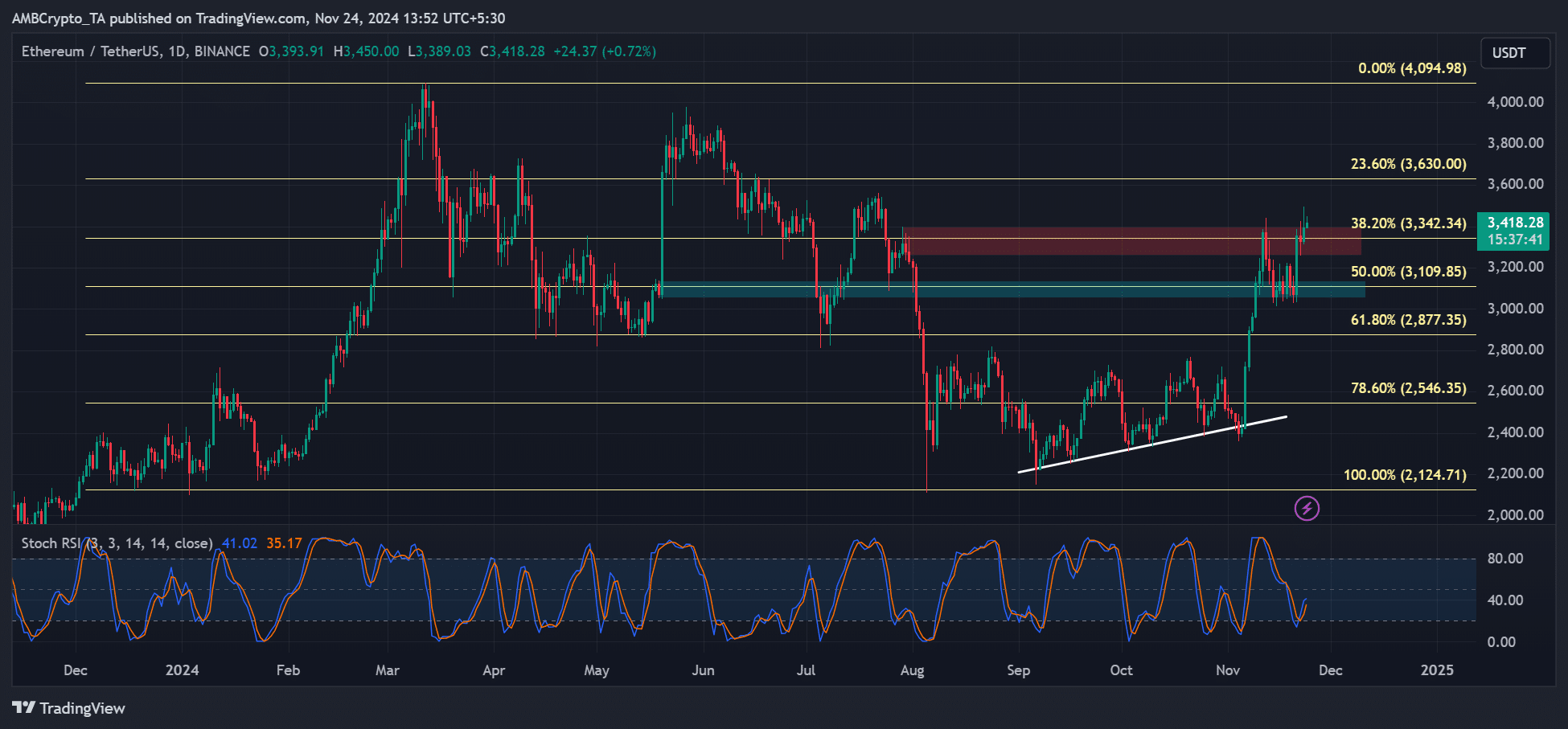Click the countdown timer 15:37:41
Screen dimensions: 1568x729
[x=1515, y=240]
